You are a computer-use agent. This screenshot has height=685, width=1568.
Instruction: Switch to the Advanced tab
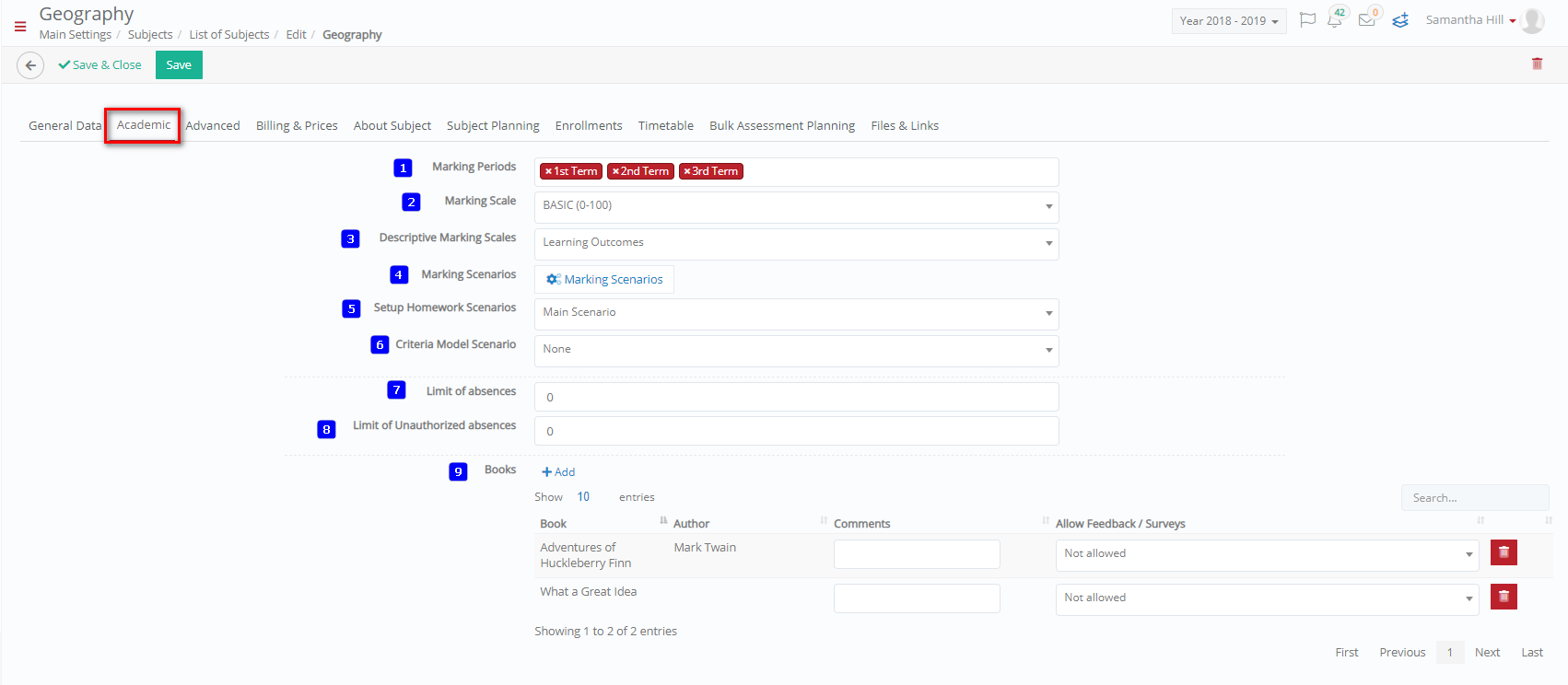[213, 125]
